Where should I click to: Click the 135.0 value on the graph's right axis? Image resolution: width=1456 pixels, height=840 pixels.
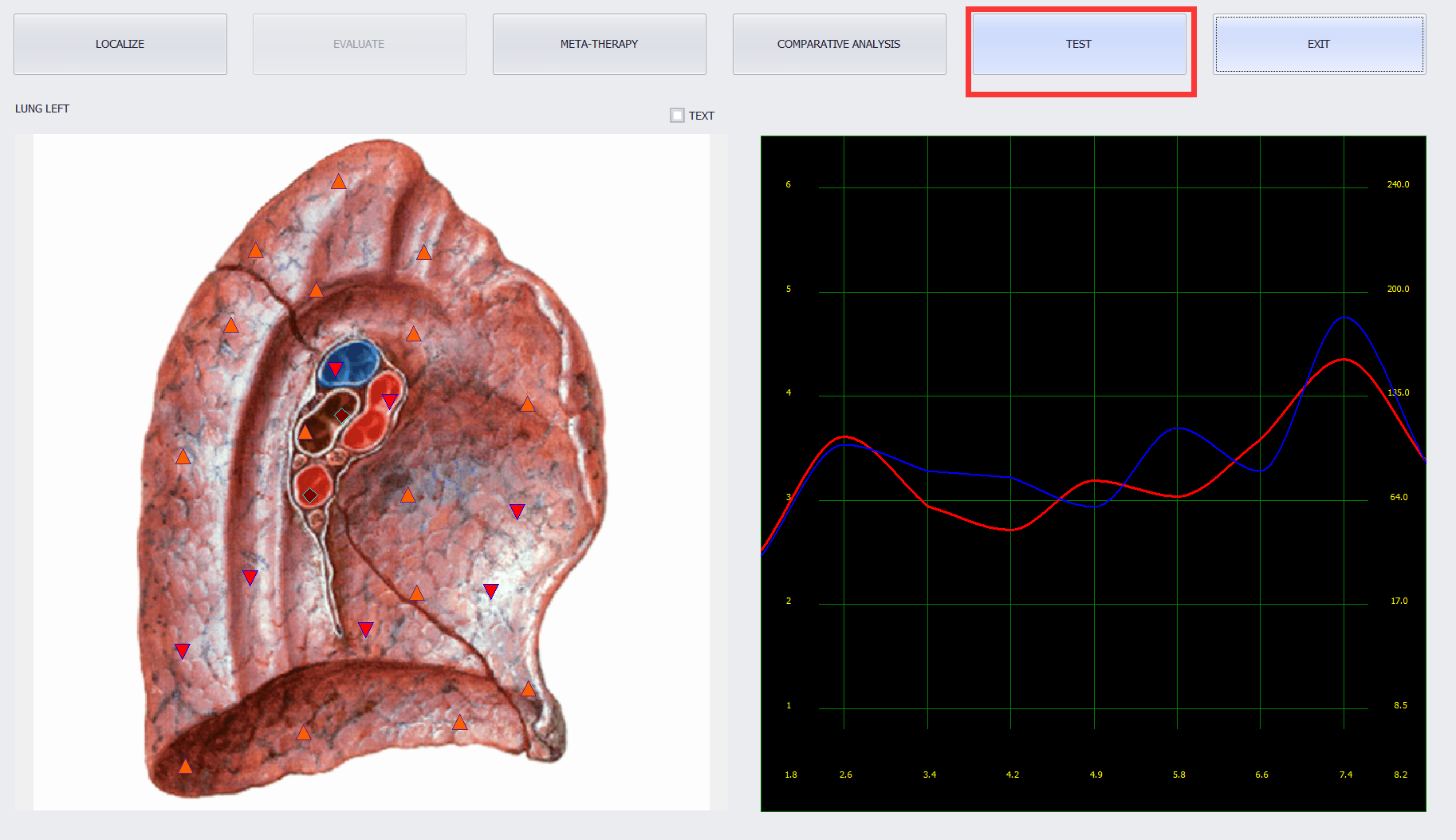[x=1398, y=392]
